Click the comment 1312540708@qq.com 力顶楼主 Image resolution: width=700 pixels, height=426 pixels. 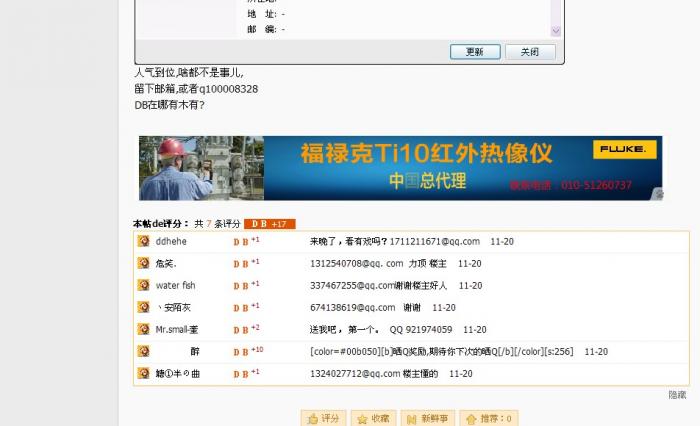click(378, 263)
